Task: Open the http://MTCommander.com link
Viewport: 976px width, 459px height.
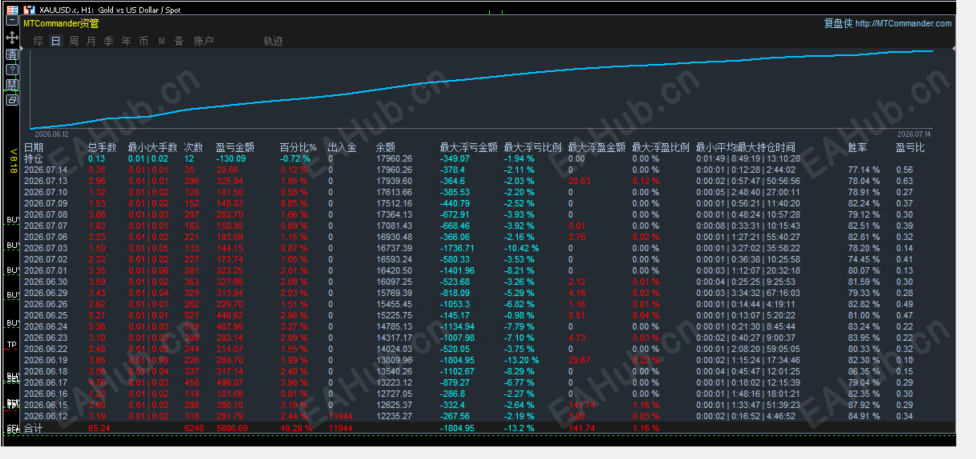Action: [x=903, y=24]
